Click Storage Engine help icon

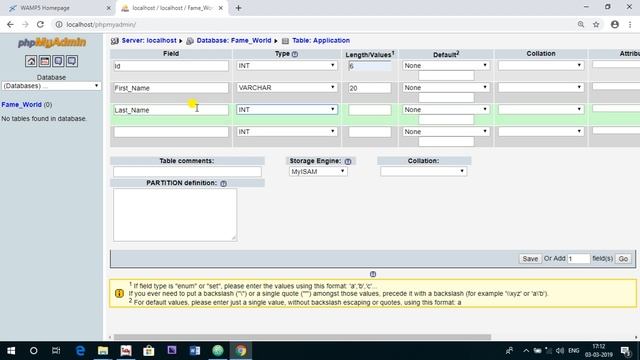pyautogui.click(x=348, y=162)
